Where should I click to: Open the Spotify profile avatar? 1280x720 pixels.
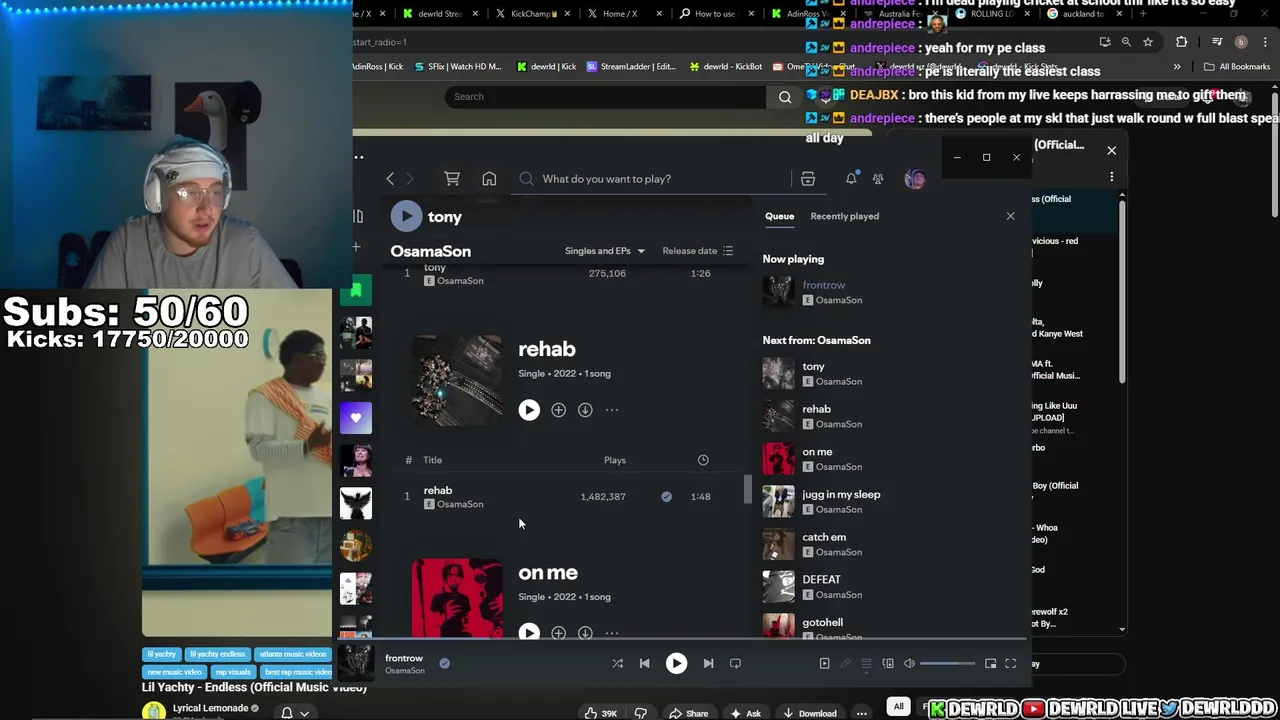pyautogui.click(x=914, y=179)
